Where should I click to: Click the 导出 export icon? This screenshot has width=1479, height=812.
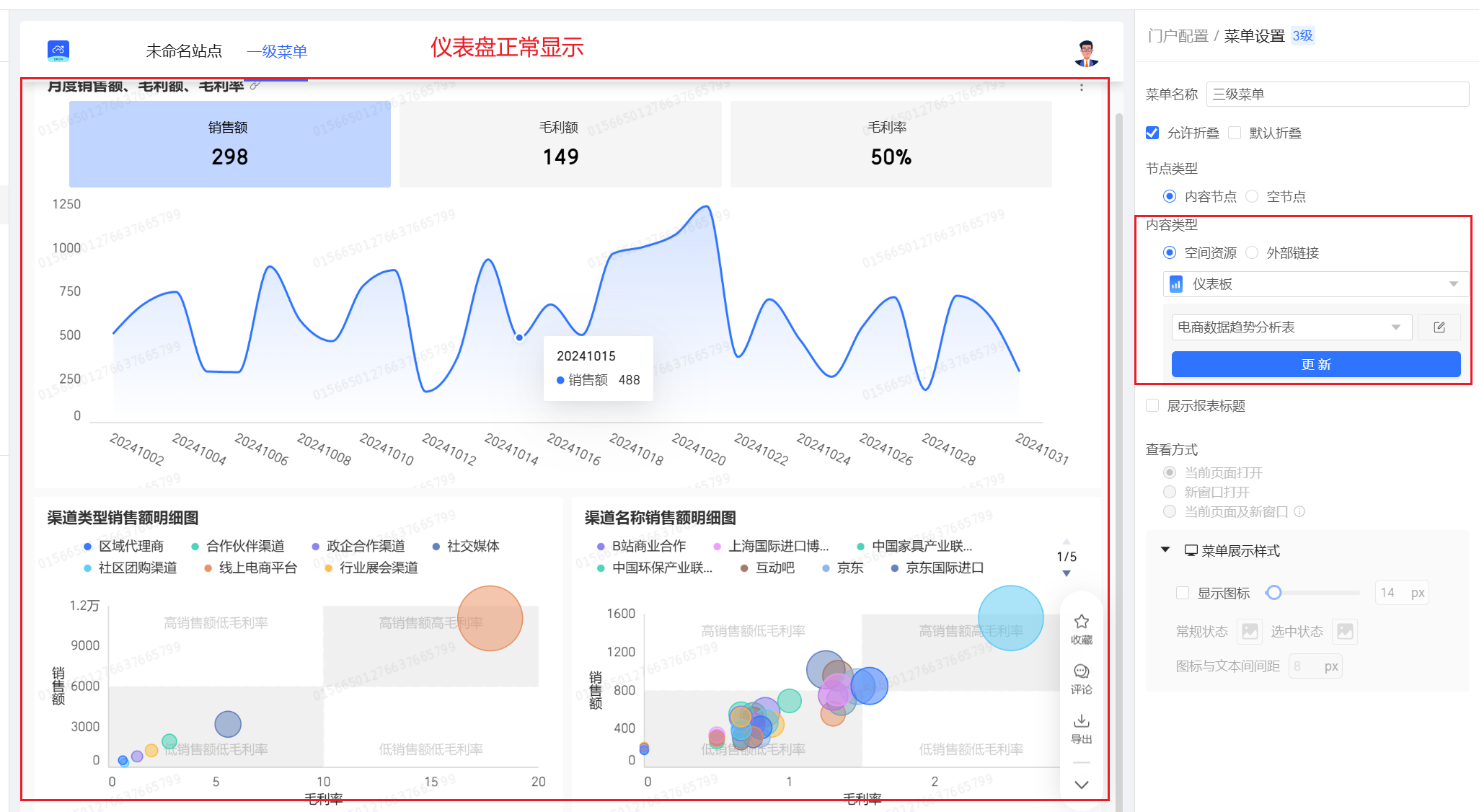click(1081, 721)
